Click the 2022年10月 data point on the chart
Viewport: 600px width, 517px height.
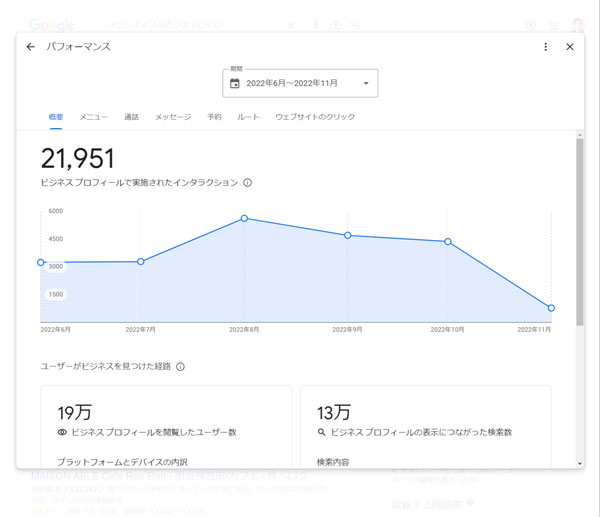448,241
